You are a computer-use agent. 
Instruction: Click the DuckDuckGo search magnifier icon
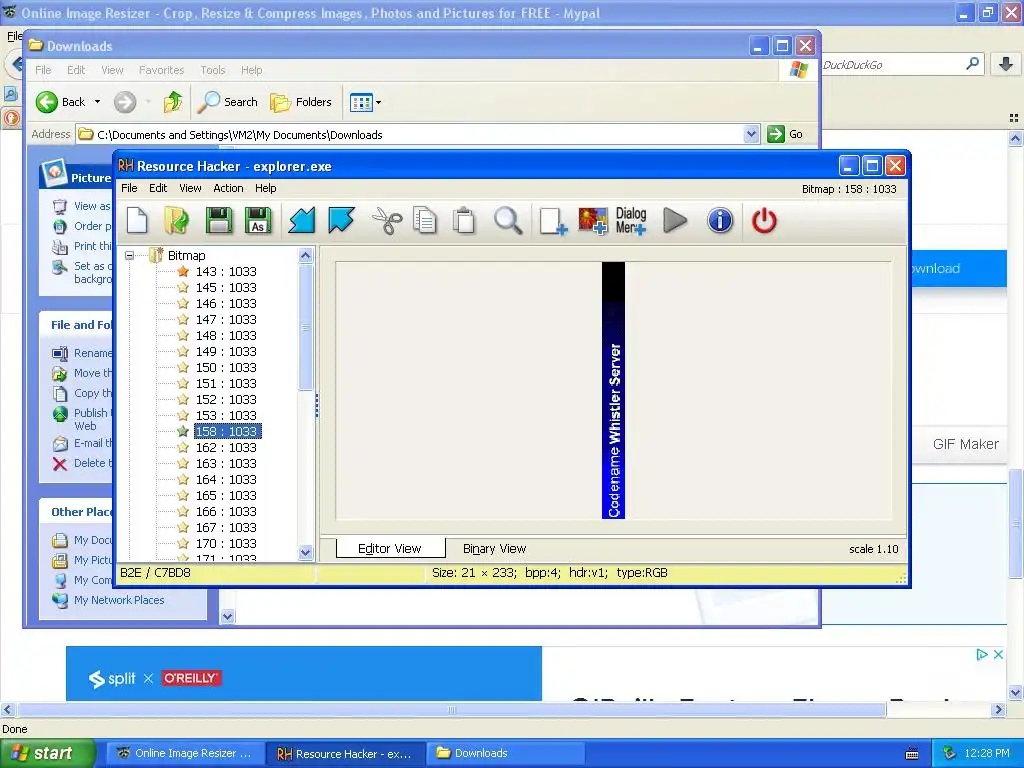(x=972, y=64)
